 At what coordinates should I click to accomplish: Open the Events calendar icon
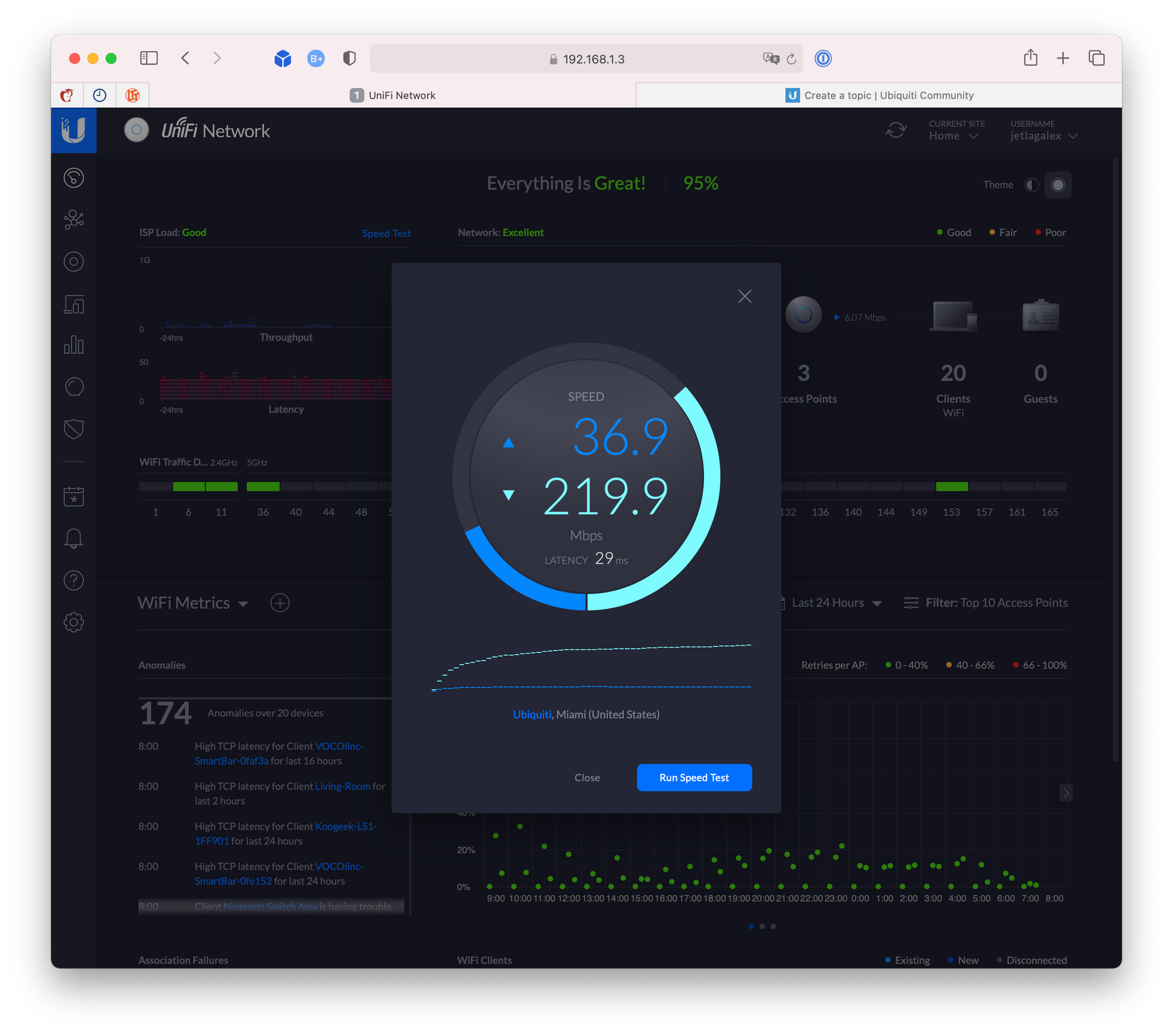click(x=74, y=496)
